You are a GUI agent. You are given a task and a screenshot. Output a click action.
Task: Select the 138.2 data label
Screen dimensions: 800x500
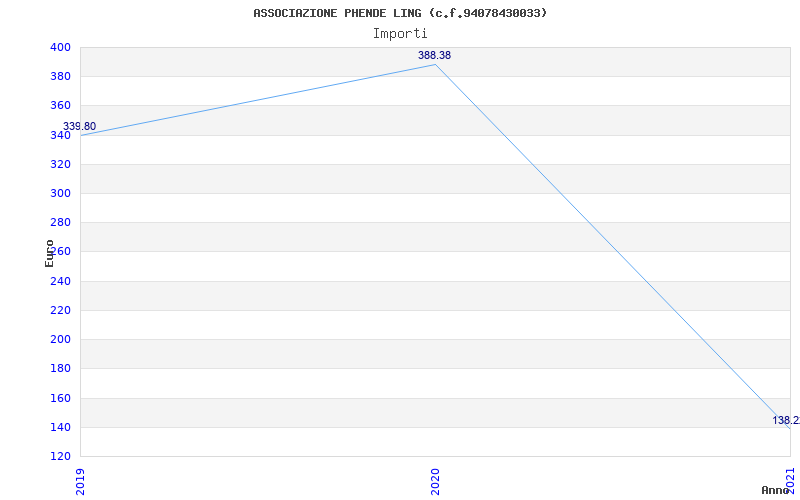(786, 420)
